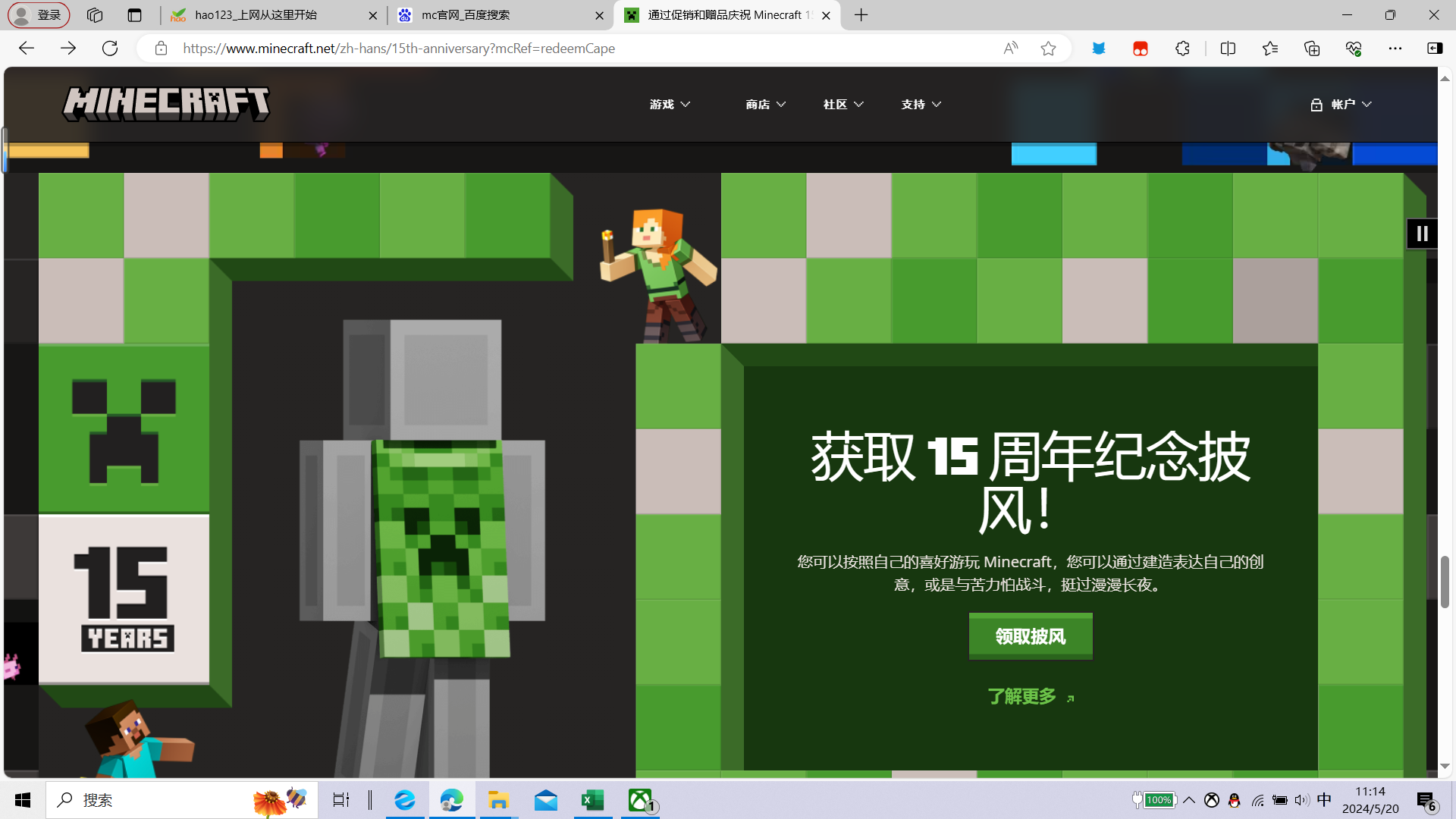Click the Minecraft logo in header

[x=166, y=104]
